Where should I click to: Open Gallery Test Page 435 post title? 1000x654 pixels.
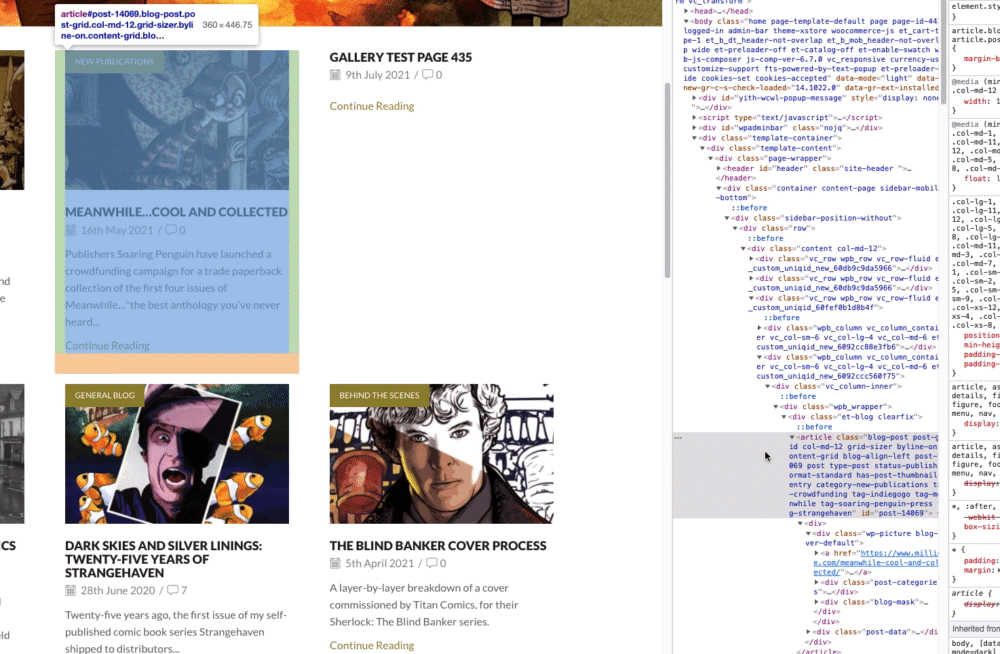click(401, 57)
